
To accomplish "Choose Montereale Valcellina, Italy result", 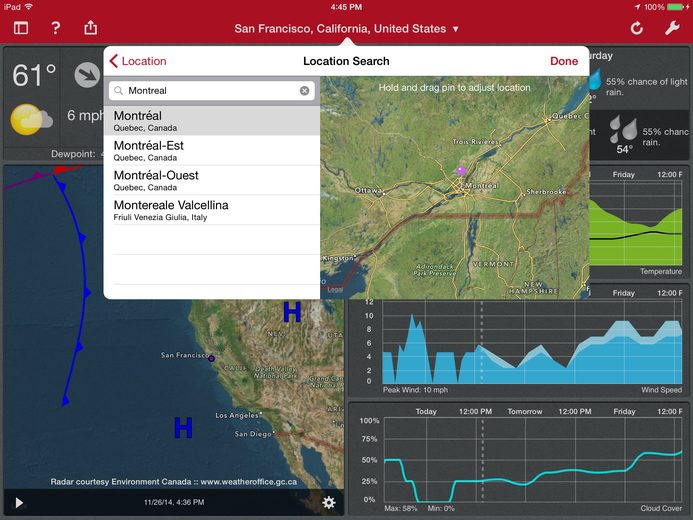I will [x=212, y=210].
